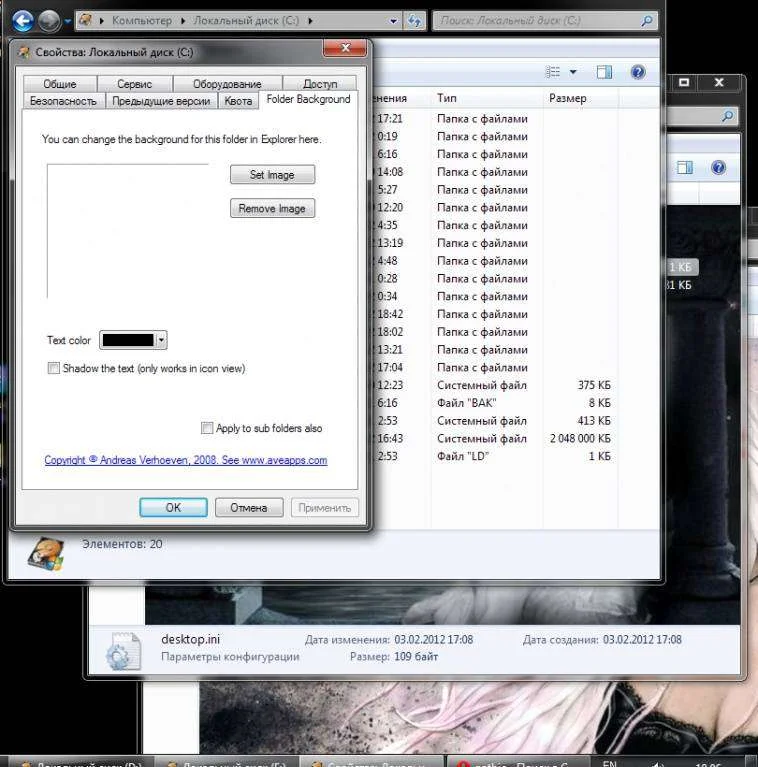
Task: Click the Back arrow in Explorer
Action: click(22, 21)
